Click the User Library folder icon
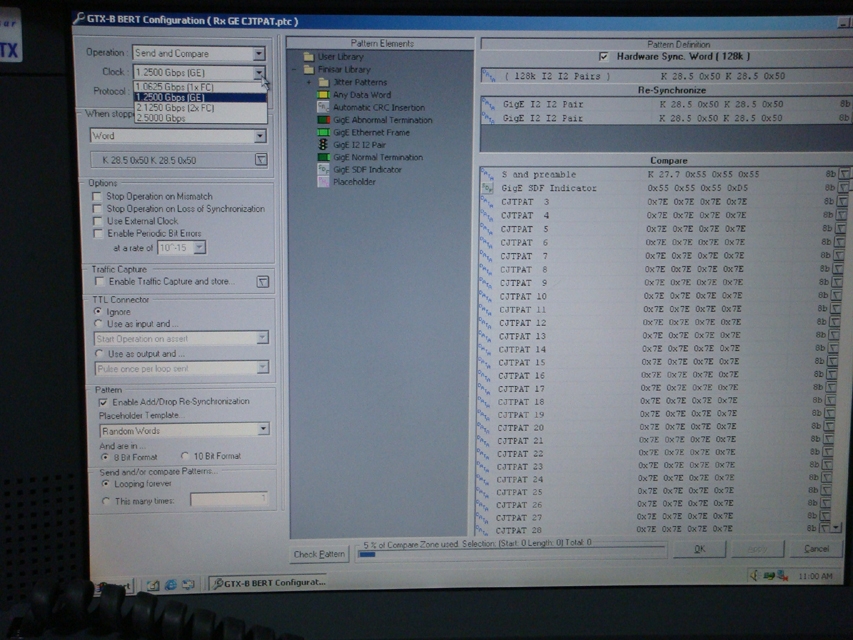The height and width of the screenshot is (640, 853). 309,57
